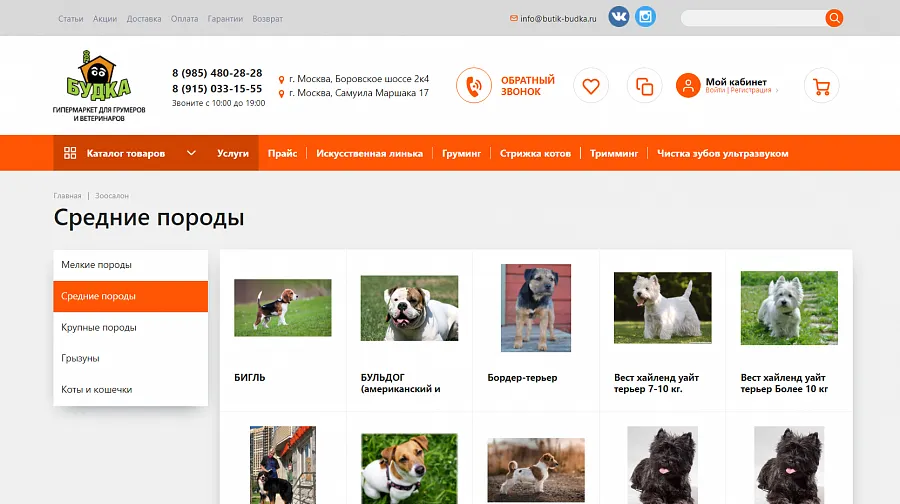The height and width of the screenshot is (504, 900).
Task: Click address Москва, Самуила Маршака 17
Action: coord(359,93)
